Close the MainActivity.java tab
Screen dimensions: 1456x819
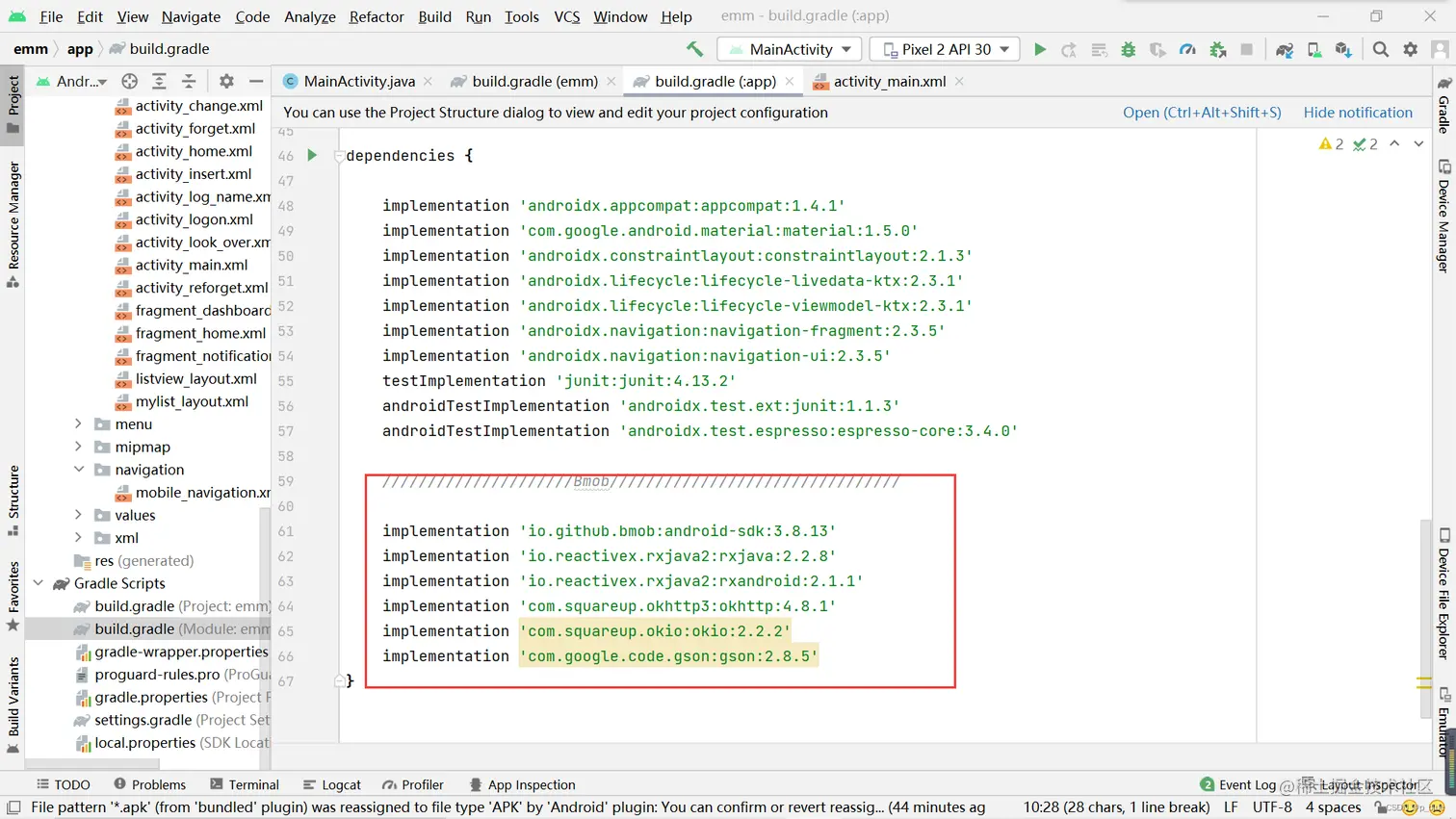[x=428, y=82]
